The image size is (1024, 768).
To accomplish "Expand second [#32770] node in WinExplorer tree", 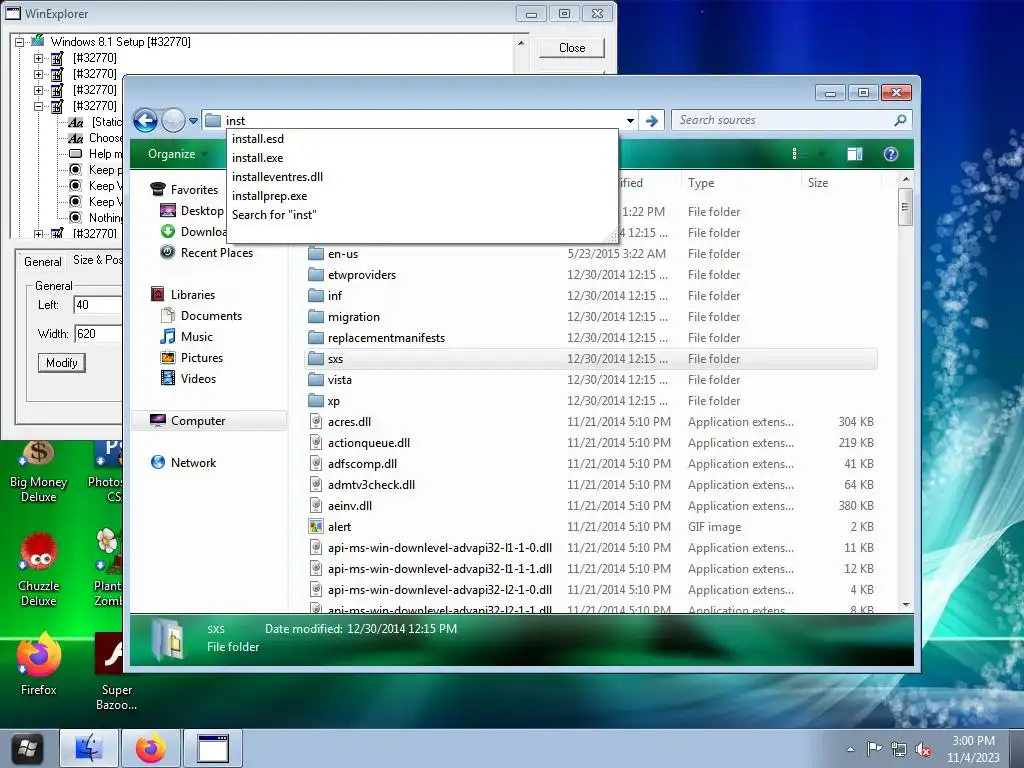I will (39, 74).
